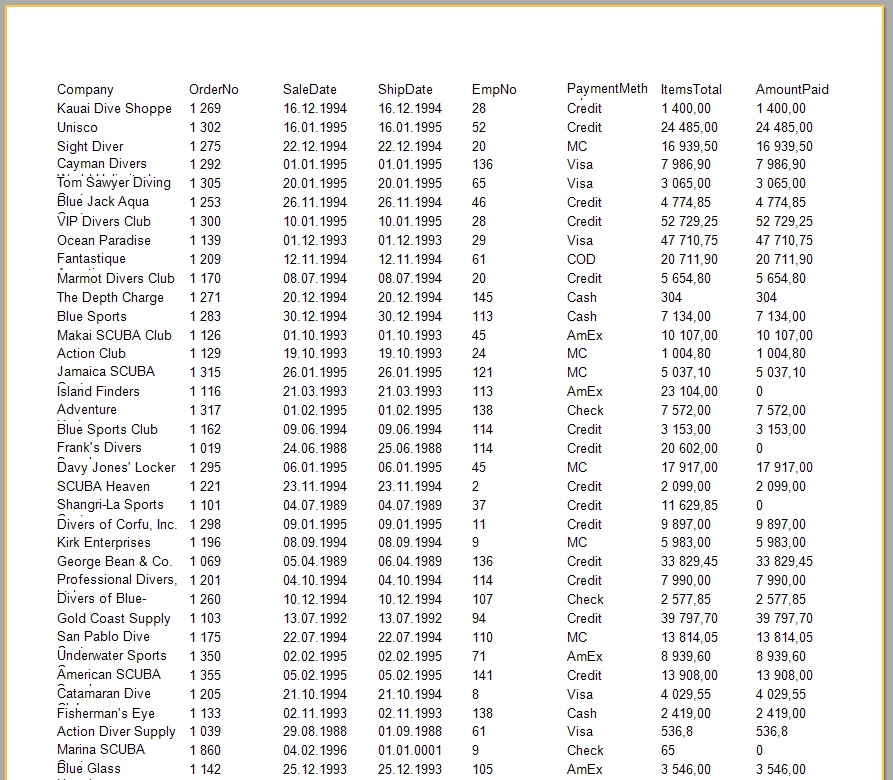
Task: Select the Professional Divers, entry
Action: click(117, 580)
